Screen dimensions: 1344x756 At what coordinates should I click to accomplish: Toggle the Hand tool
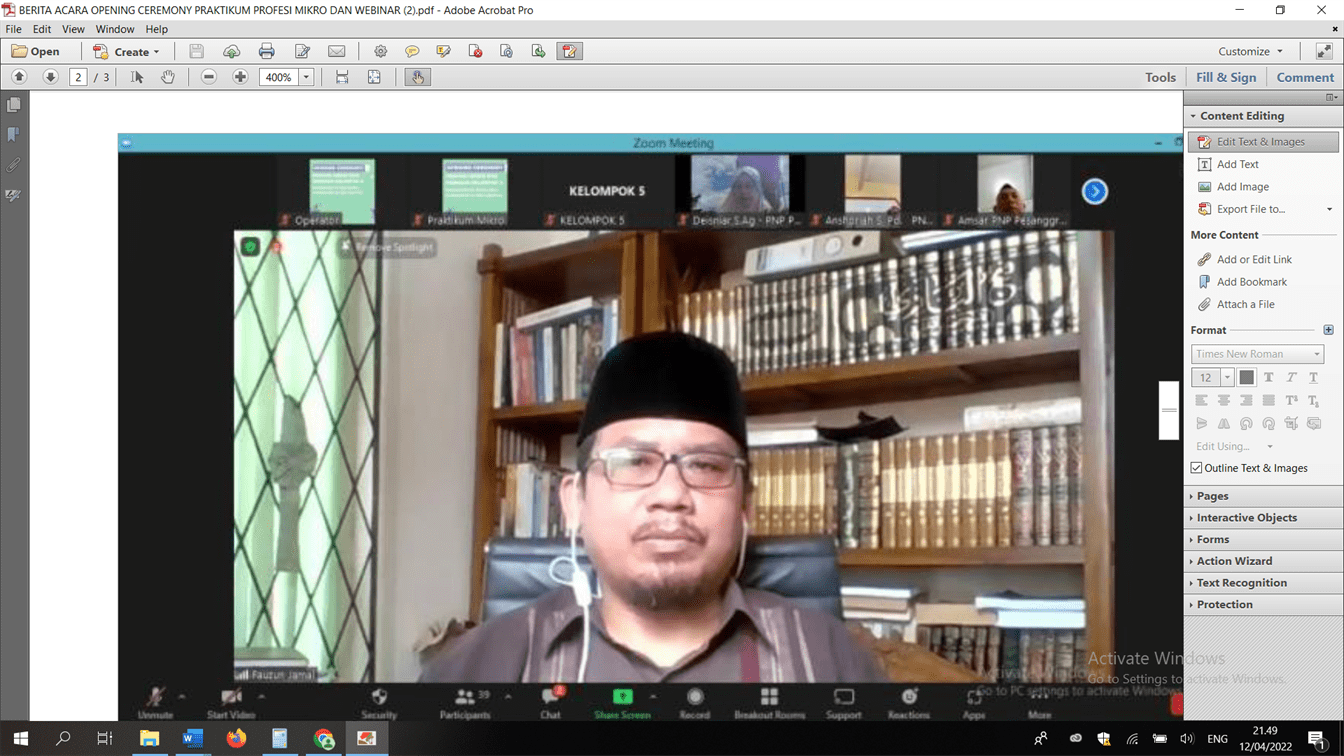pos(167,76)
